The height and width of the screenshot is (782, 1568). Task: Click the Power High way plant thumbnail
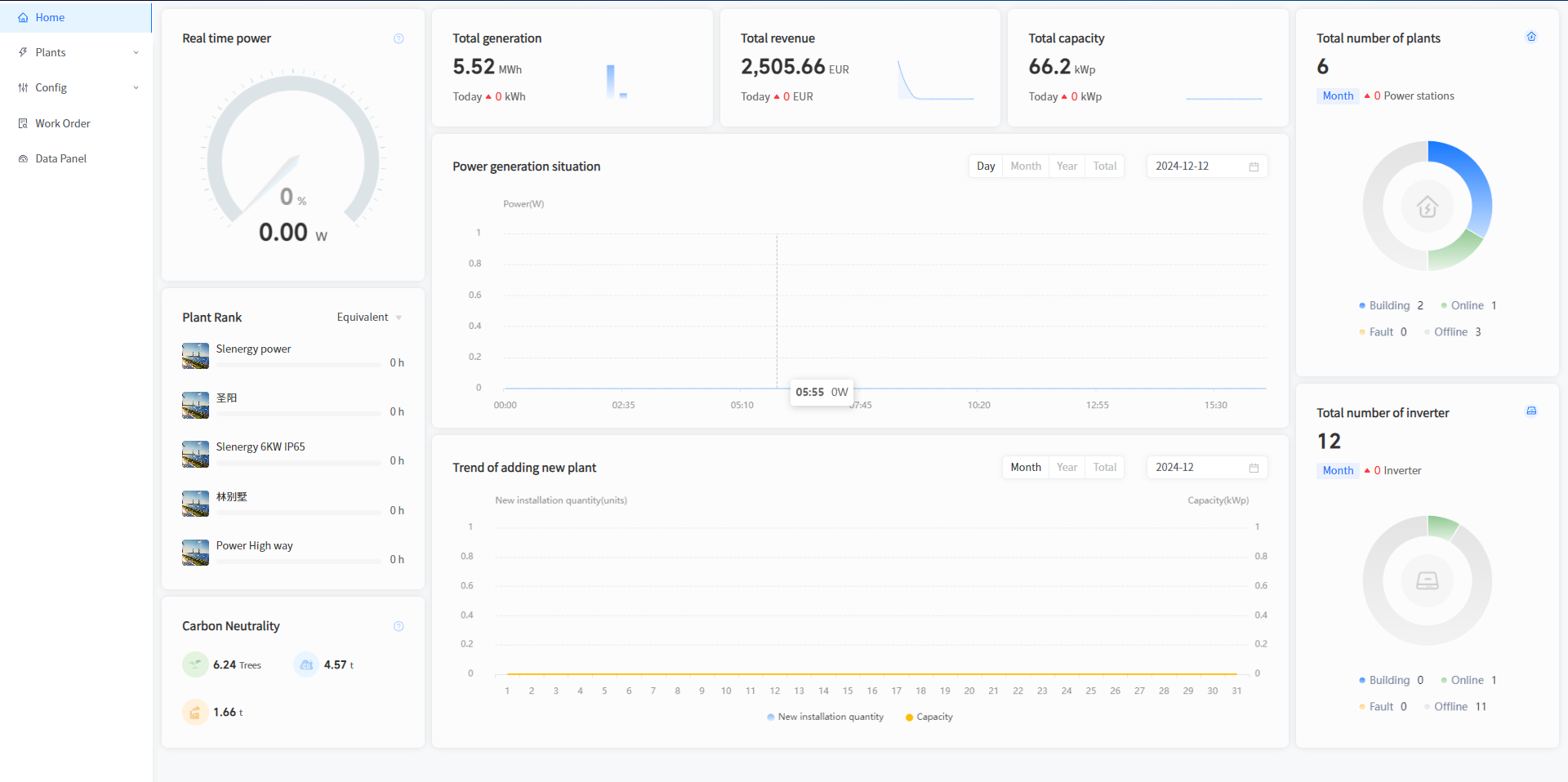point(195,553)
